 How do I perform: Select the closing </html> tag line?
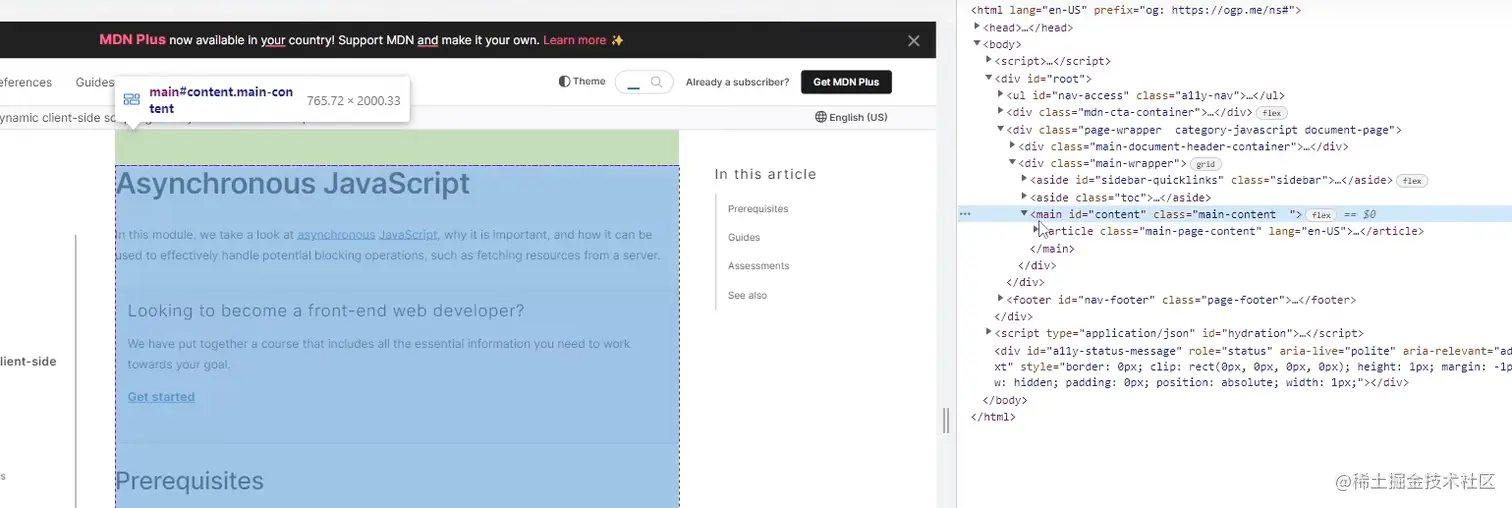coord(993,417)
